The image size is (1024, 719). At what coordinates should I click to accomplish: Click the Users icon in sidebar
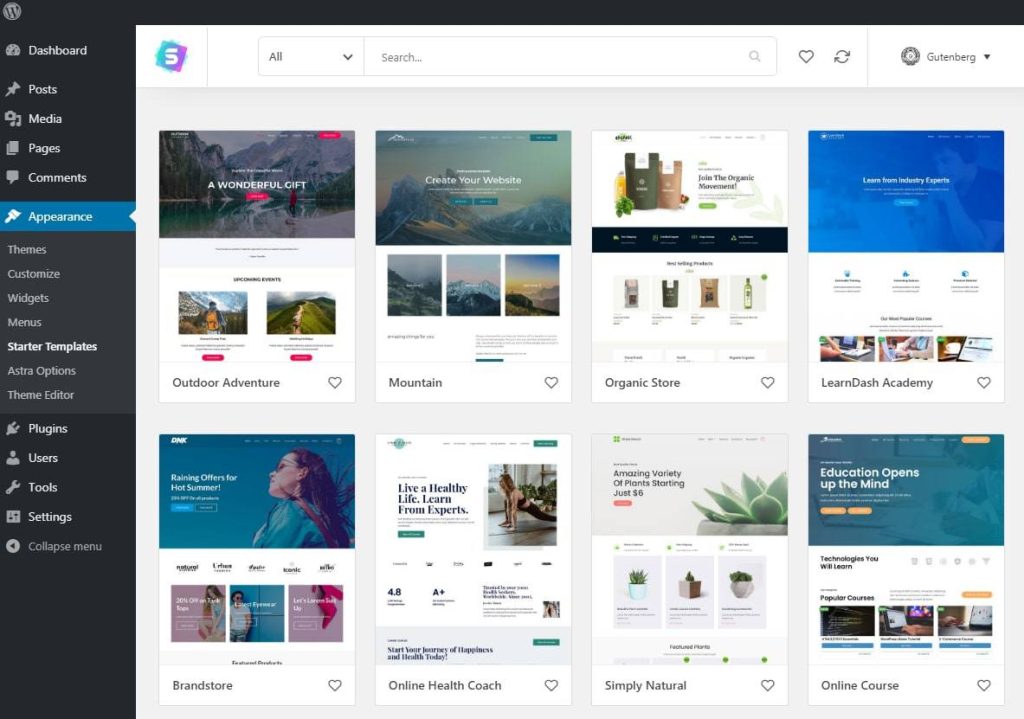click(x=16, y=458)
